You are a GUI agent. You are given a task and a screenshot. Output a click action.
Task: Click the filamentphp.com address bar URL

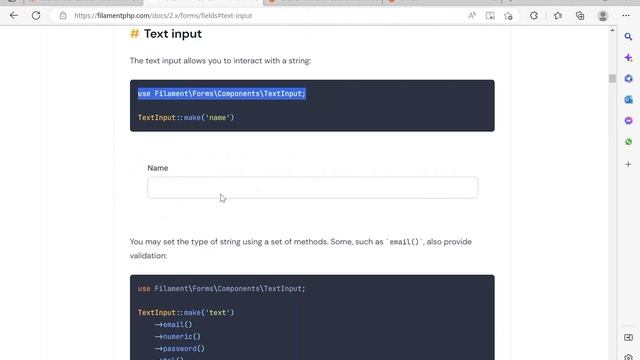point(163,16)
